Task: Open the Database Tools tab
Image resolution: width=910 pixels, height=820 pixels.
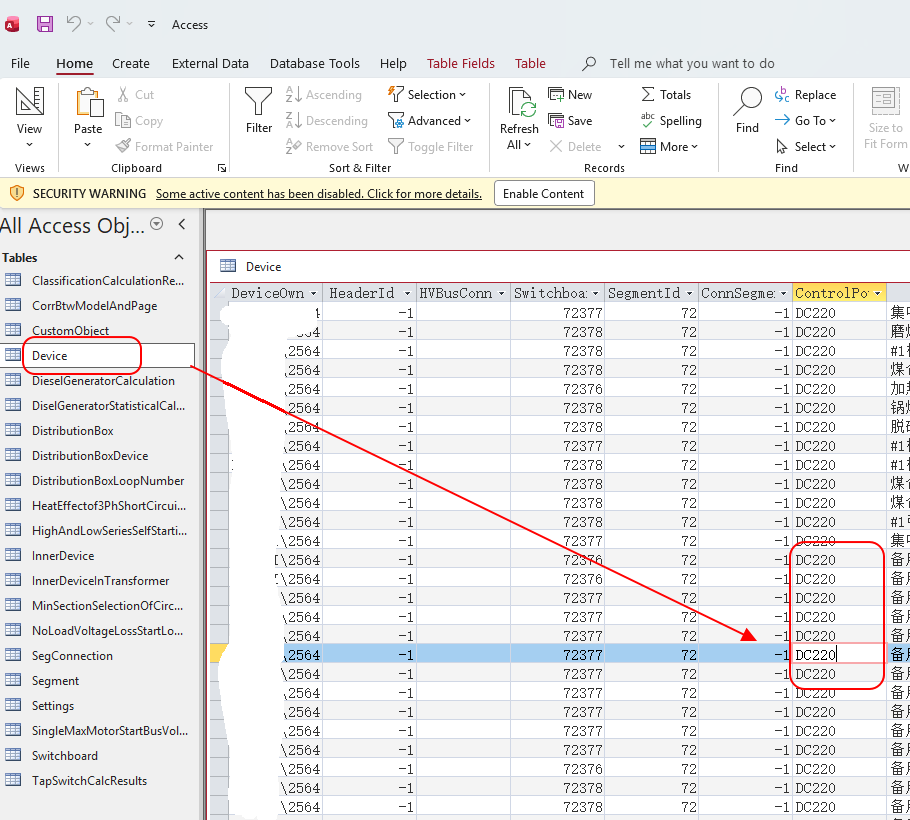Action: [x=314, y=63]
